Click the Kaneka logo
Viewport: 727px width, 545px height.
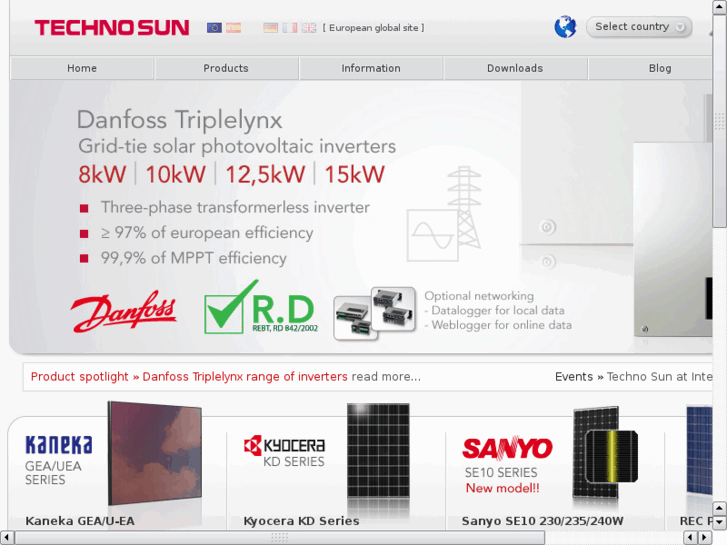pyautogui.click(x=59, y=445)
